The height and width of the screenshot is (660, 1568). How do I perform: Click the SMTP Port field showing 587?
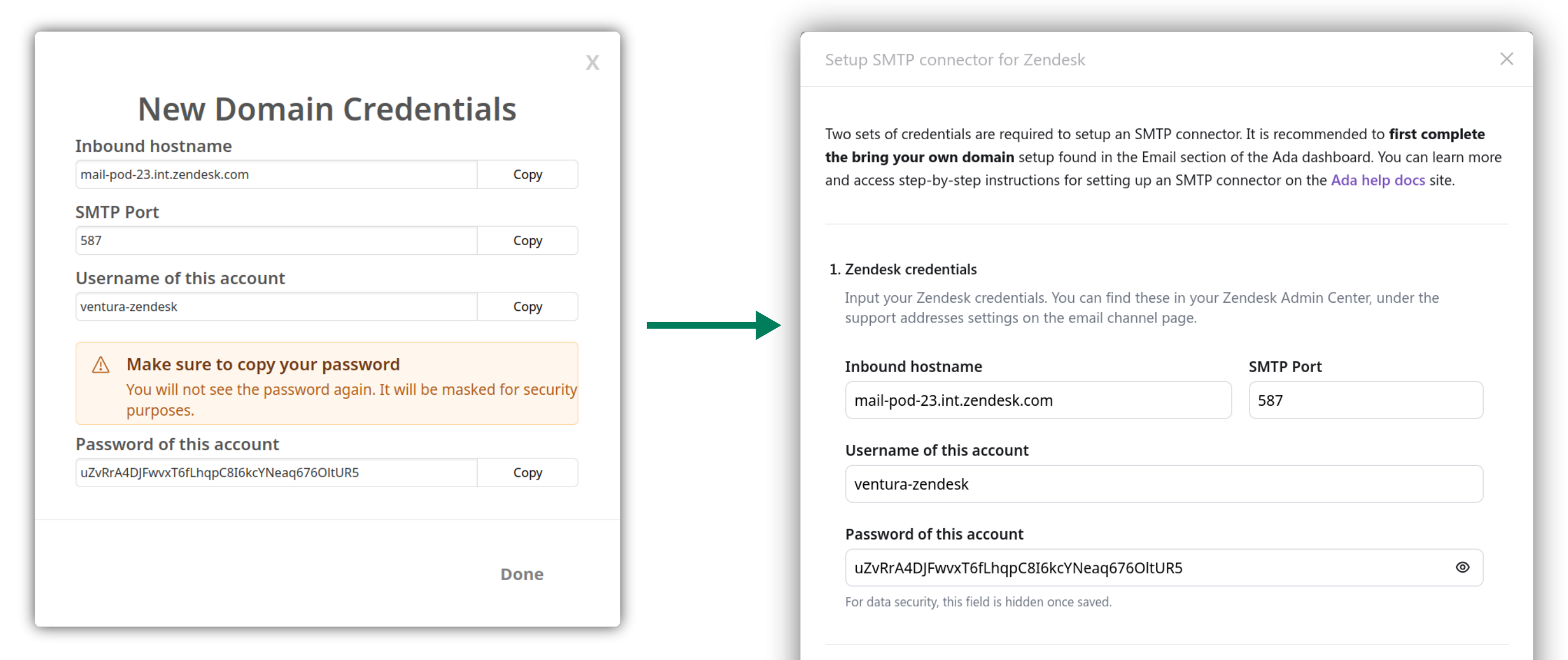tap(1364, 401)
